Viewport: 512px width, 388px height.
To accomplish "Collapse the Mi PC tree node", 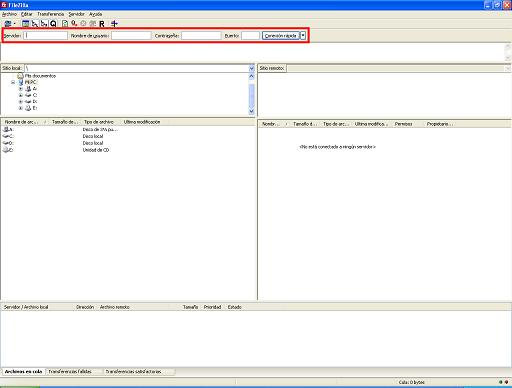I will pos(13,82).
